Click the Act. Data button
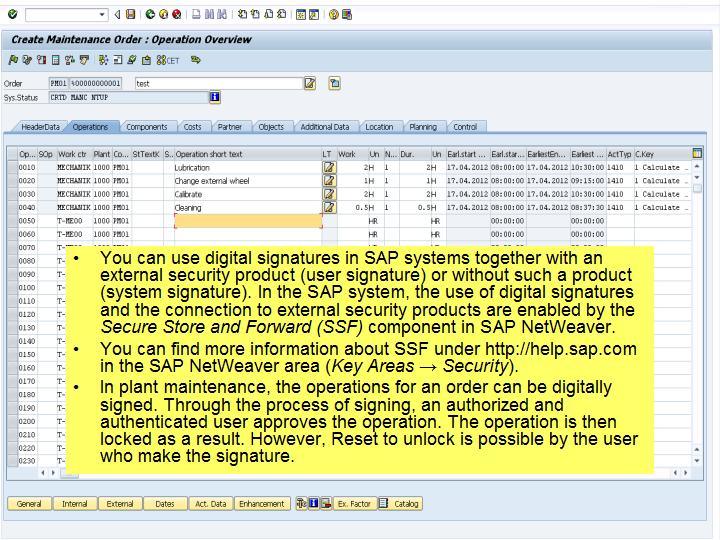This screenshot has width=720, height=540. [x=210, y=504]
